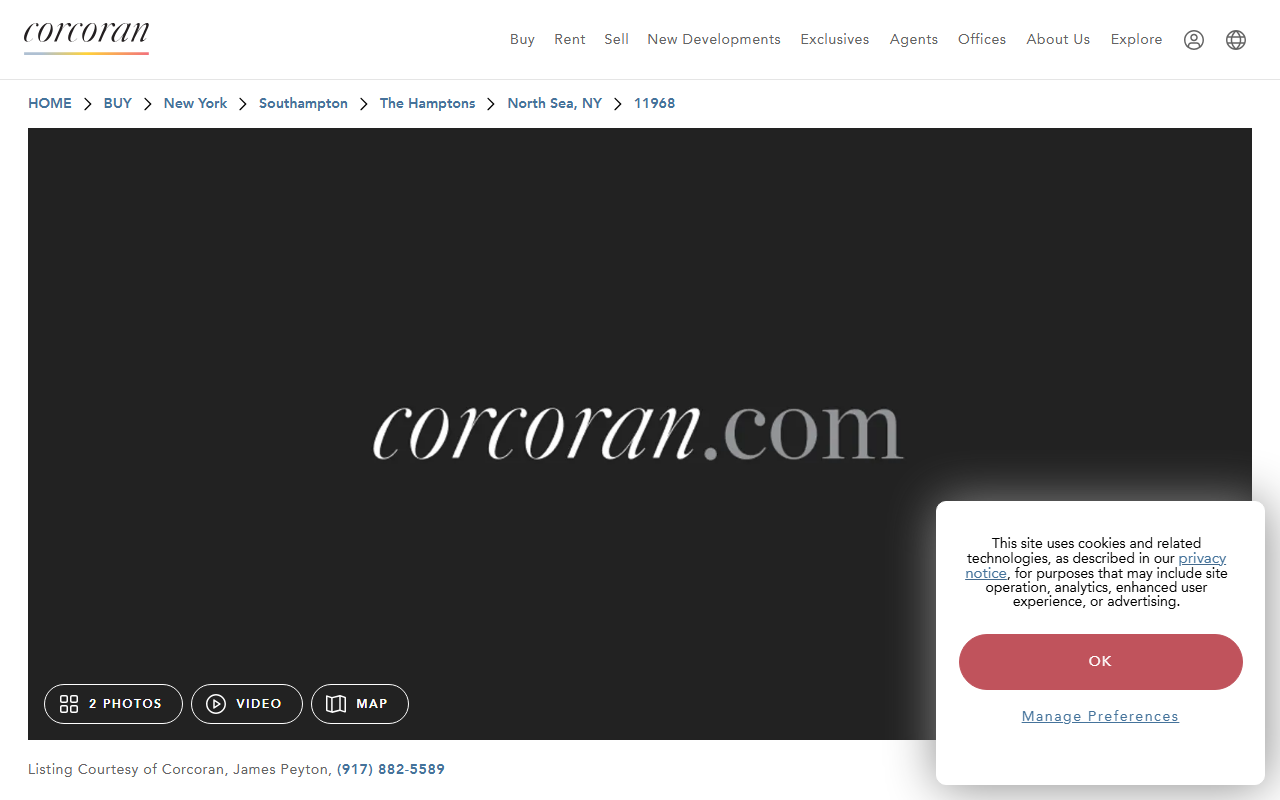Play the listing Video
This screenshot has width=1280, height=800.
(247, 704)
